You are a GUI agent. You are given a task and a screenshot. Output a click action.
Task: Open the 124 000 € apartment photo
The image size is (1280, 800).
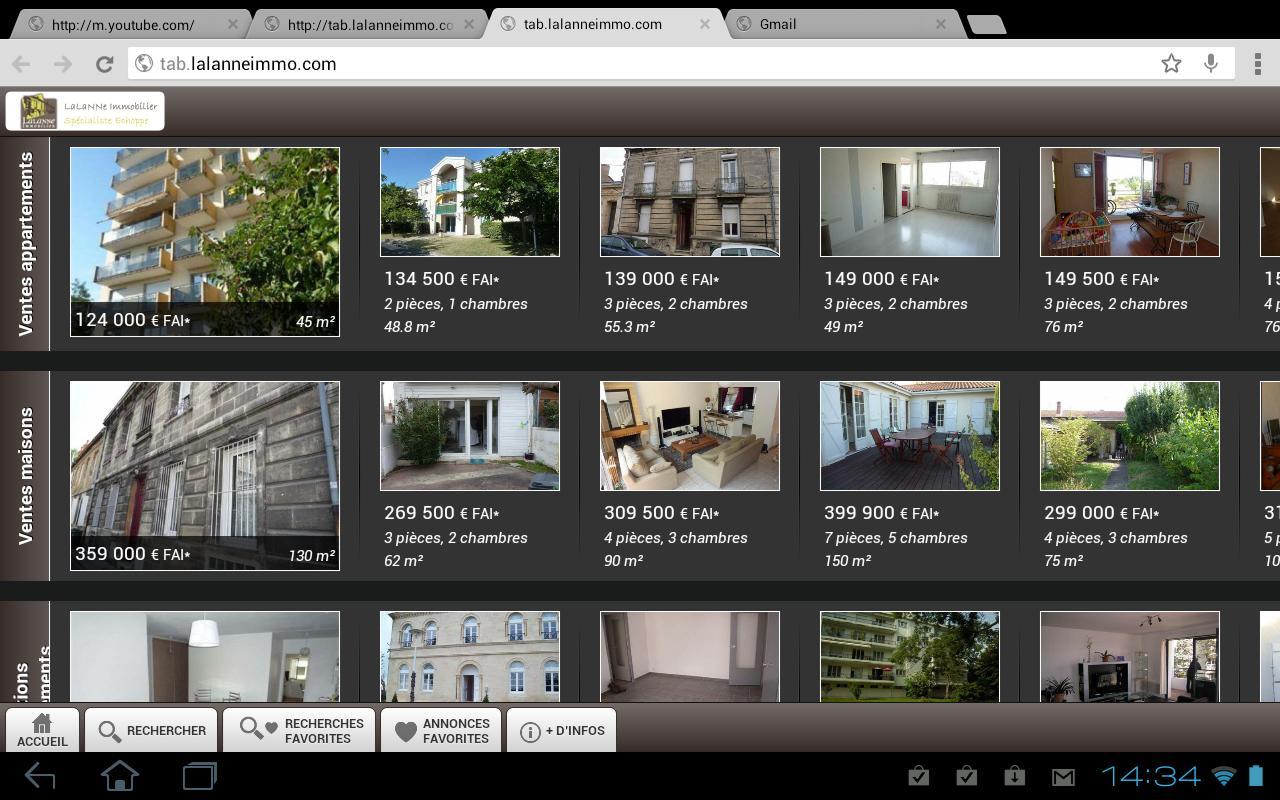(x=205, y=242)
